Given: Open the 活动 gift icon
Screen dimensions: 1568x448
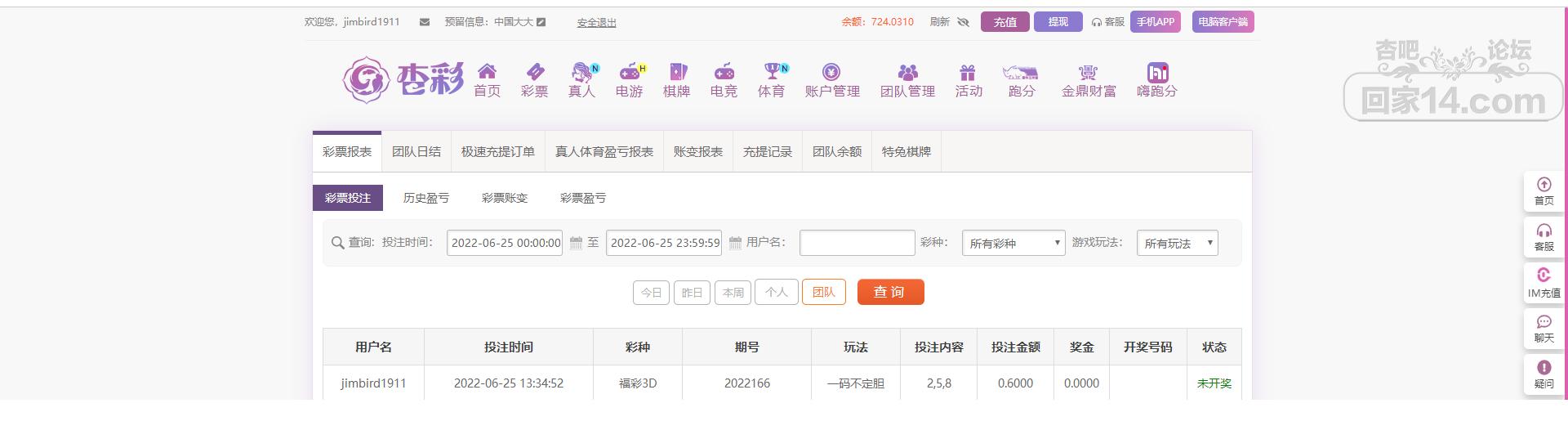Looking at the screenshot, I should point(968,72).
